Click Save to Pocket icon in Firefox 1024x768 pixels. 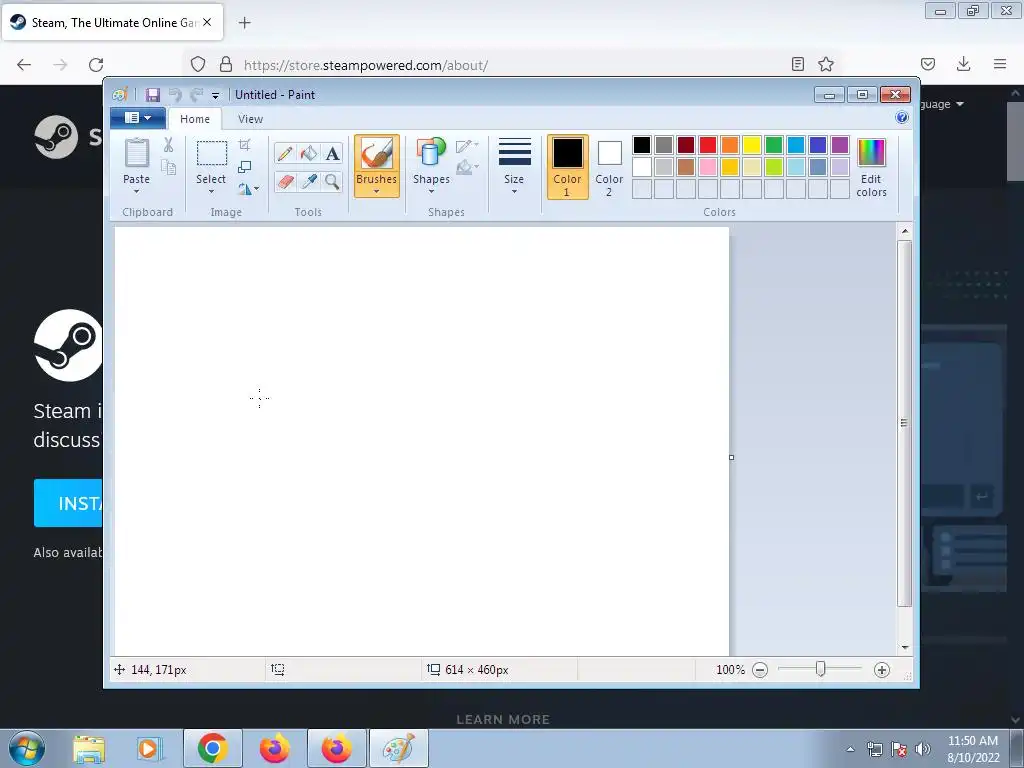point(927,64)
